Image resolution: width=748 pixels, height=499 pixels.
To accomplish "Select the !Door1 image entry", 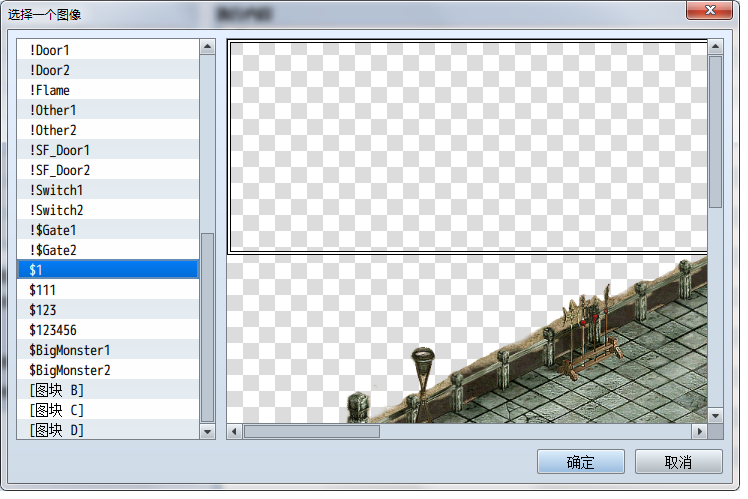I will tap(108, 50).
